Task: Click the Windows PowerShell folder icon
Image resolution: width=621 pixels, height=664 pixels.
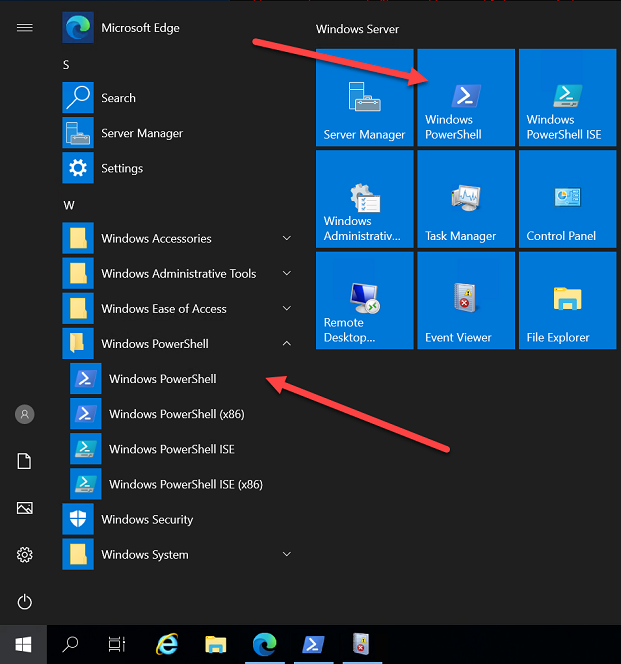Action: [78, 343]
